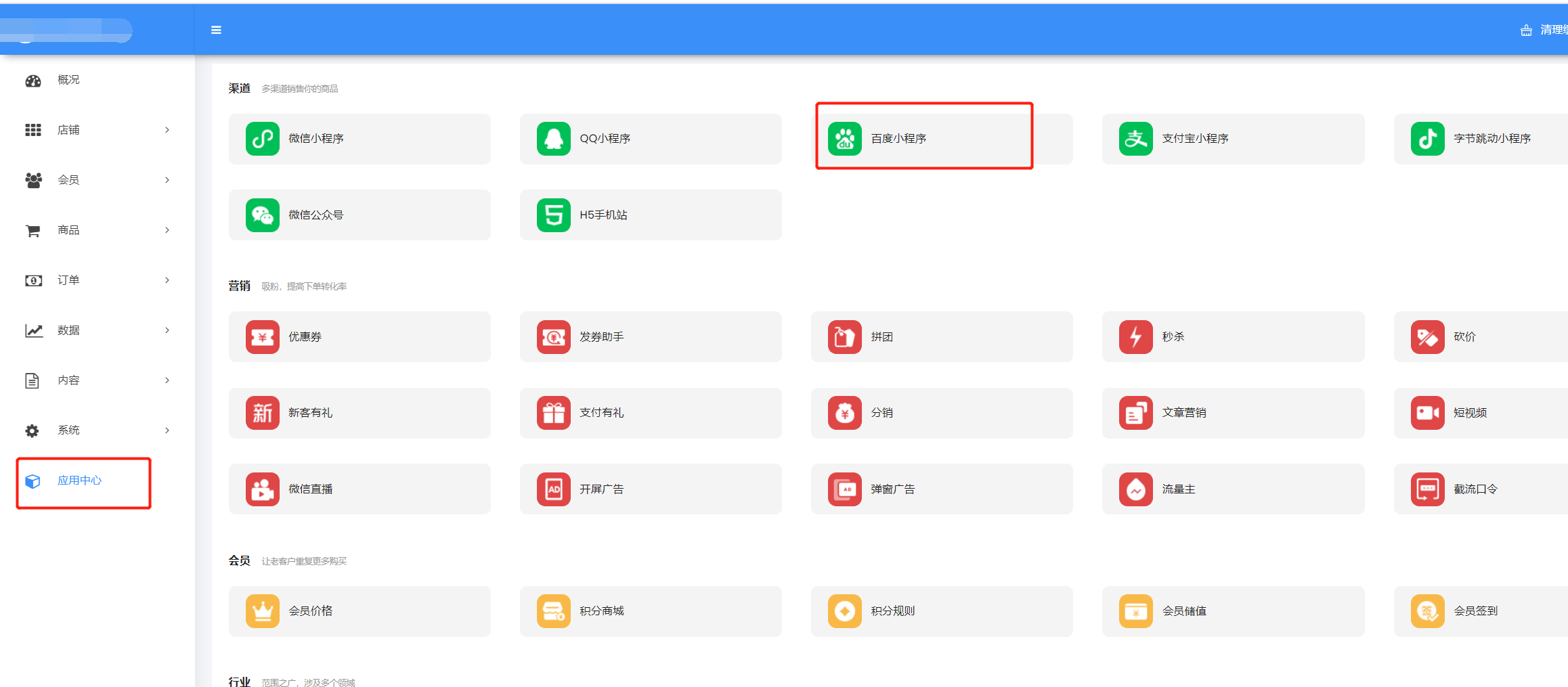Open the 优惠券 coupon icon
Viewport: 1568px width, 687px height.
click(x=263, y=337)
